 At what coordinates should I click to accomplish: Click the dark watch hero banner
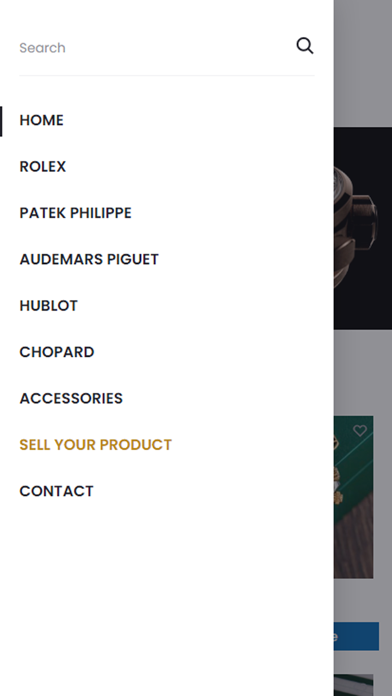363,228
